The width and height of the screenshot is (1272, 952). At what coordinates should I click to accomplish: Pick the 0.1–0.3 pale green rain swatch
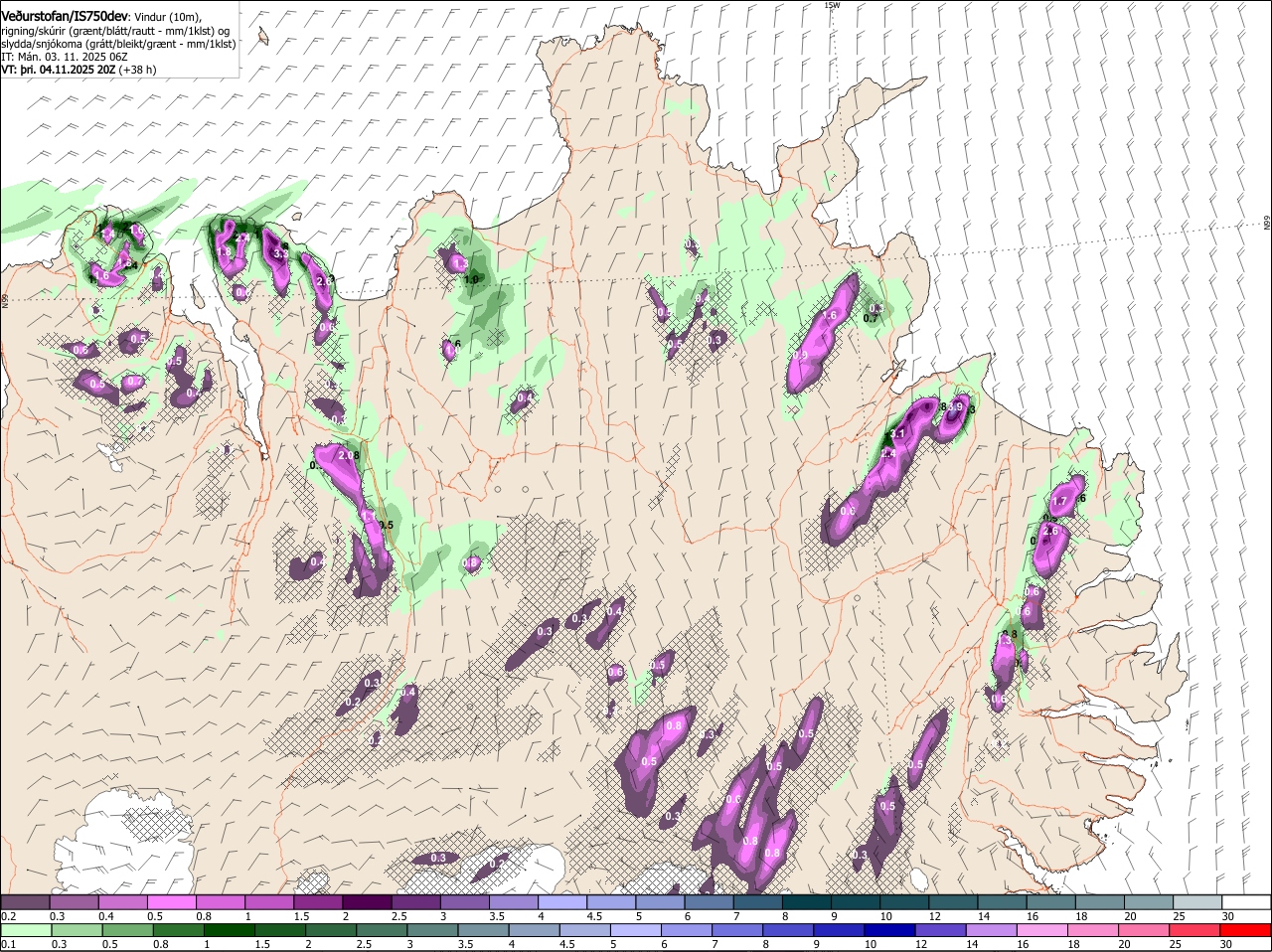coord(26,930)
